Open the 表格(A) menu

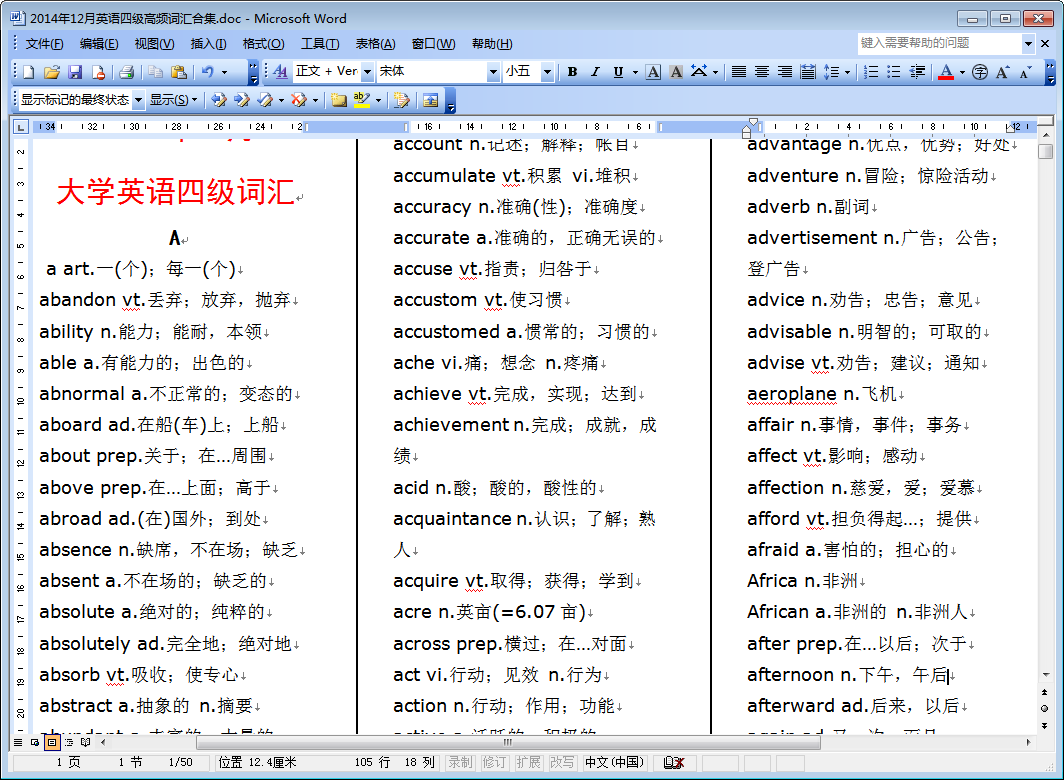pos(375,43)
